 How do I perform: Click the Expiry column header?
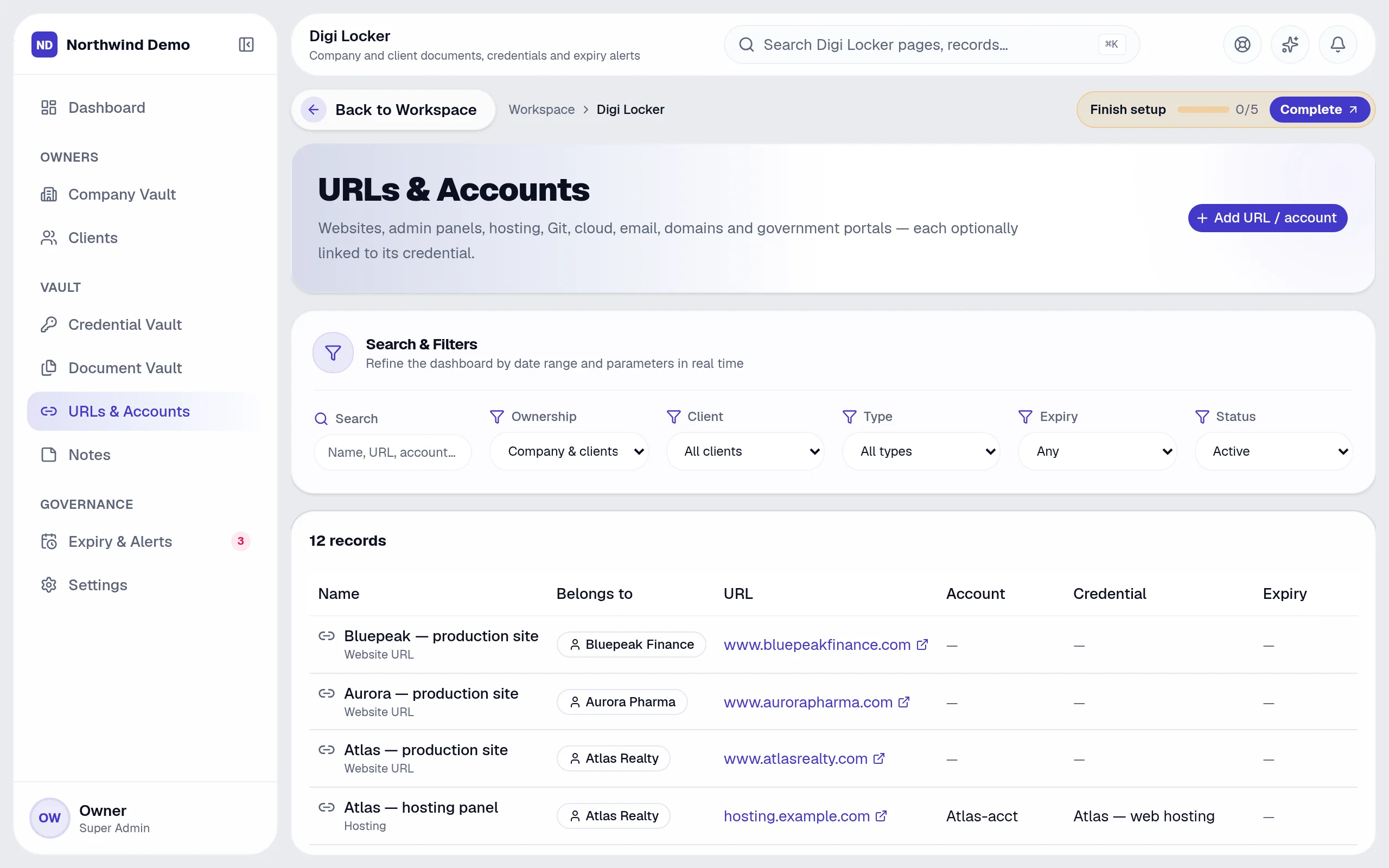point(1284,593)
